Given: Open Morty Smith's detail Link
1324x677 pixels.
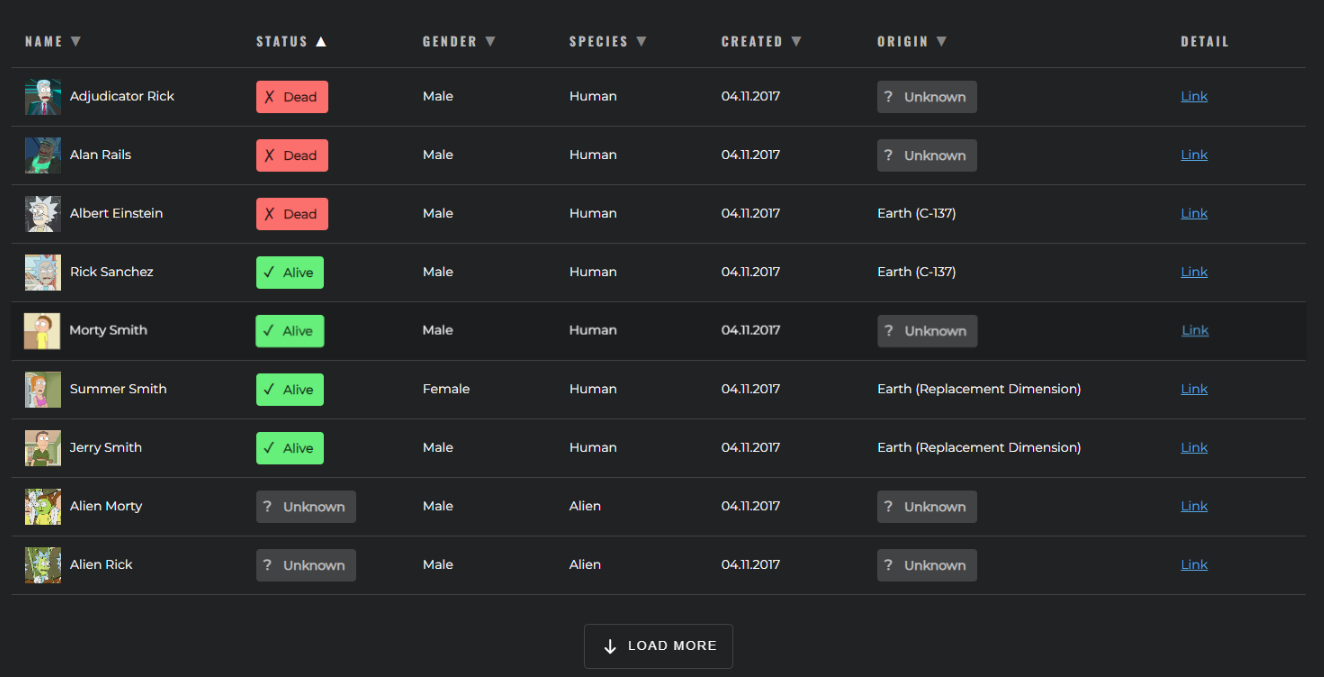Looking at the screenshot, I should pos(1195,330).
